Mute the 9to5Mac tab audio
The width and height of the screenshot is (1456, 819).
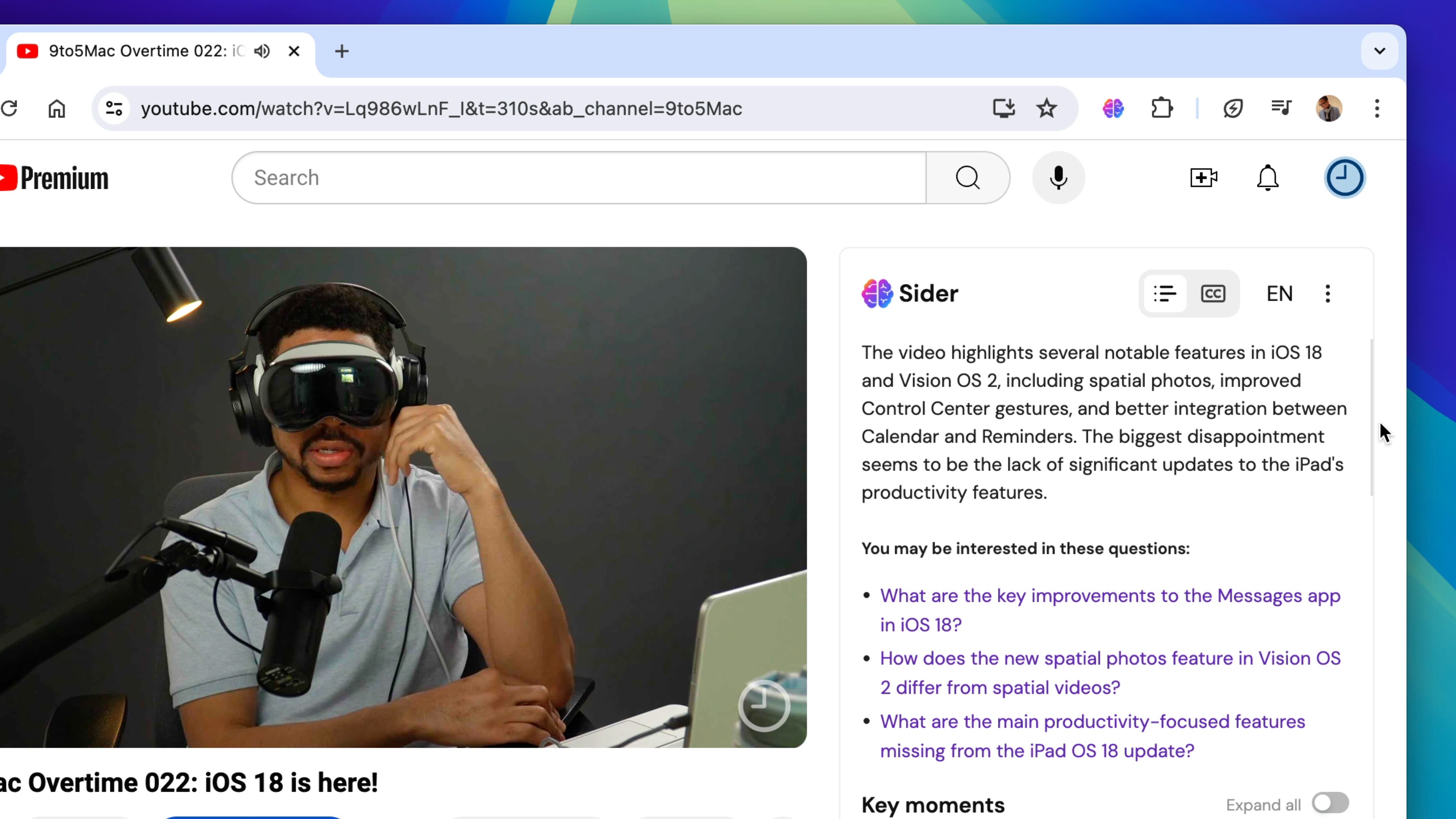pyautogui.click(x=262, y=51)
